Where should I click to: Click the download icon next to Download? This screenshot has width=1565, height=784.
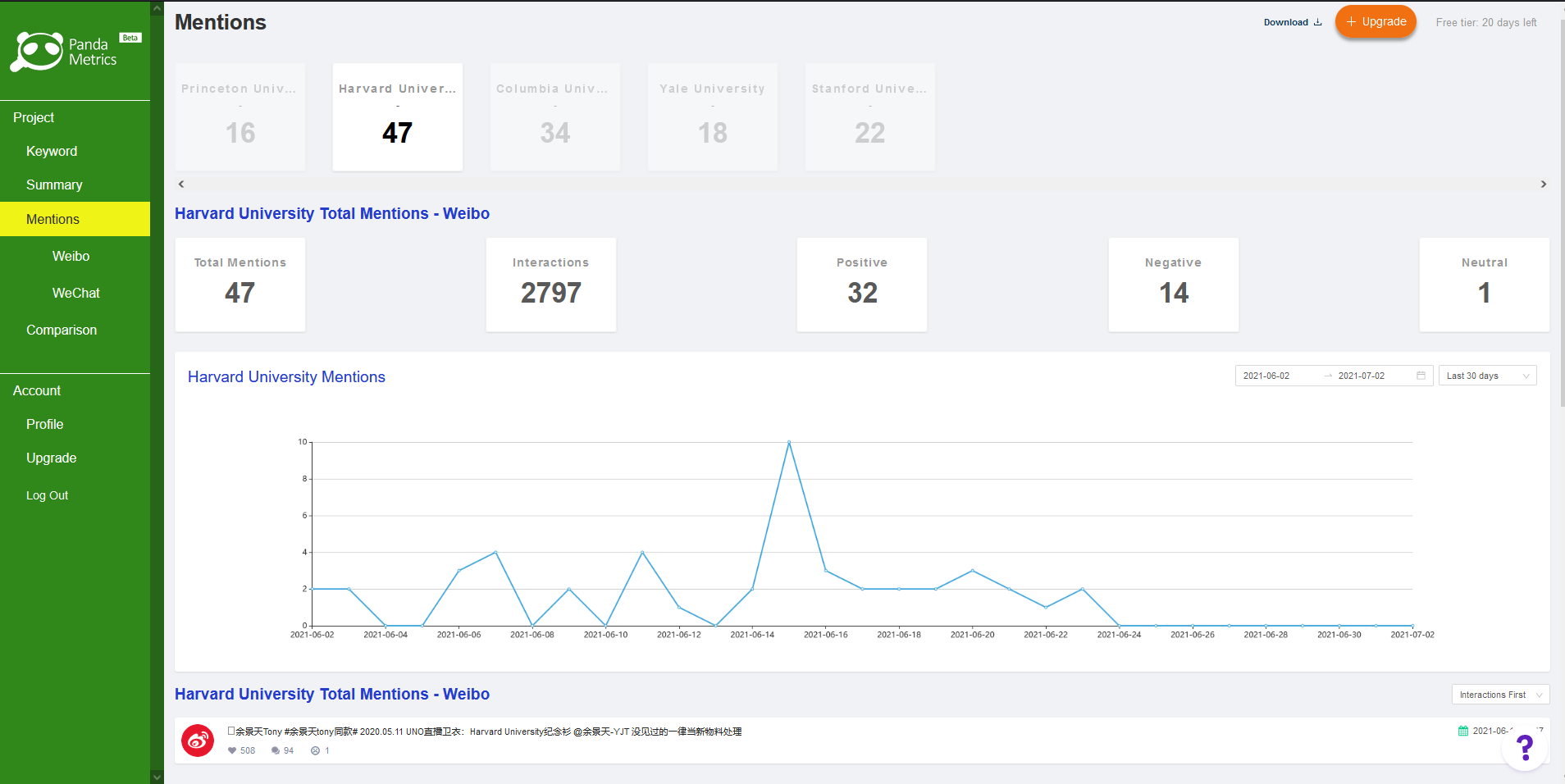coord(1316,22)
